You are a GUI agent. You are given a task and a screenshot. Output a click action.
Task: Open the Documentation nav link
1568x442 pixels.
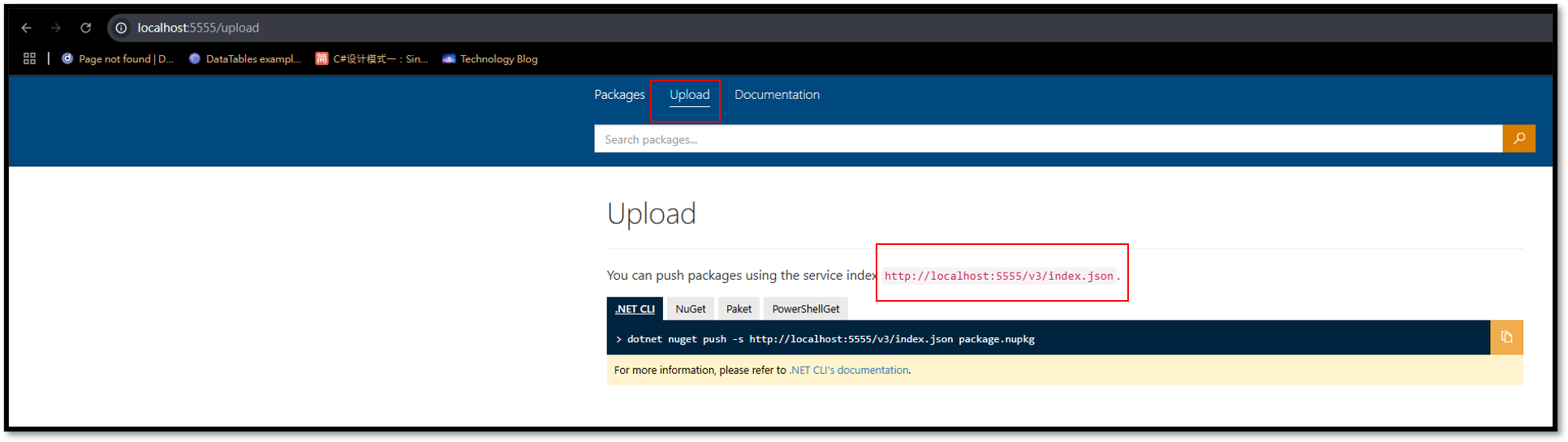pyautogui.click(x=777, y=95)
